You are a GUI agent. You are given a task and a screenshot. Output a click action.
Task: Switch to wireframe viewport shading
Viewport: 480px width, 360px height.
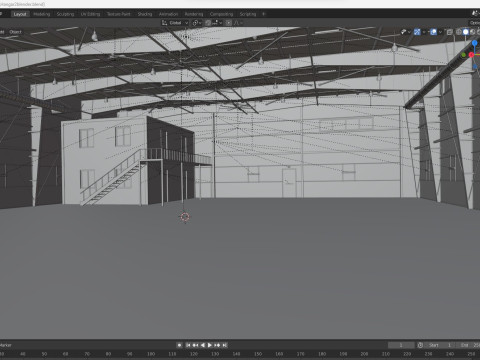[x=459, y=32]
